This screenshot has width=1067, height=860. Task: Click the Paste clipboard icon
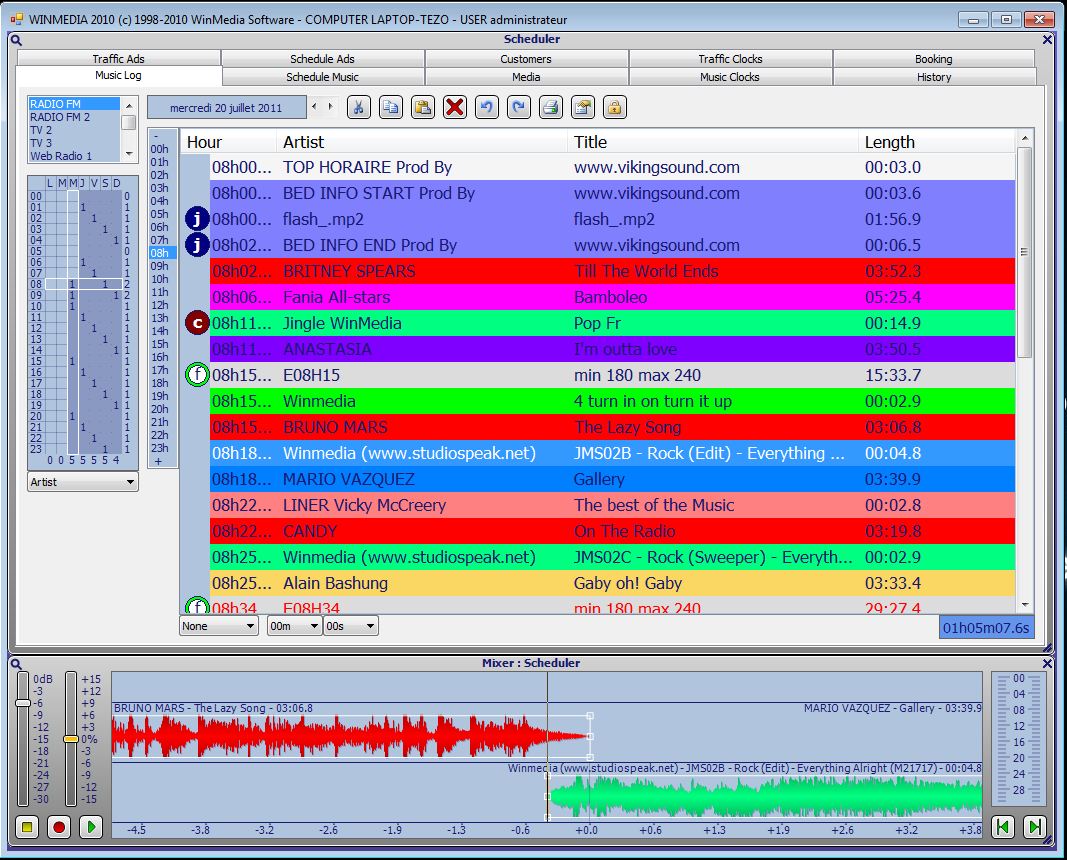coord(423,107)
